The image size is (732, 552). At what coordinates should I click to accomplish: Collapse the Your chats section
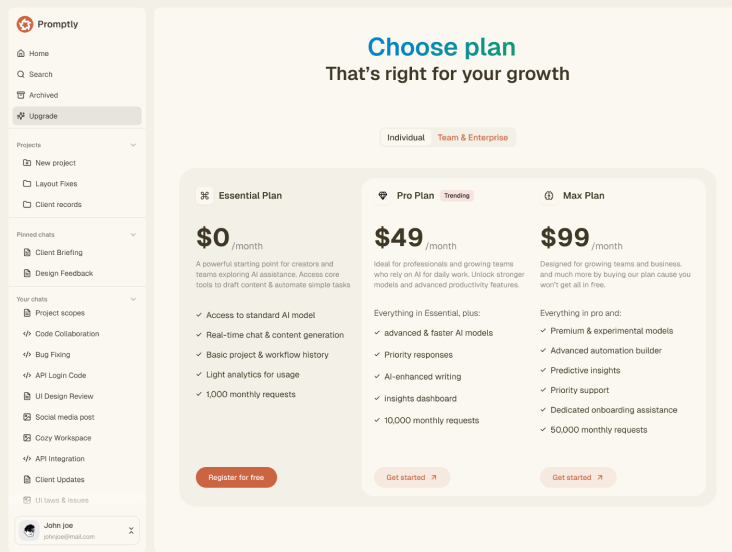133,299
